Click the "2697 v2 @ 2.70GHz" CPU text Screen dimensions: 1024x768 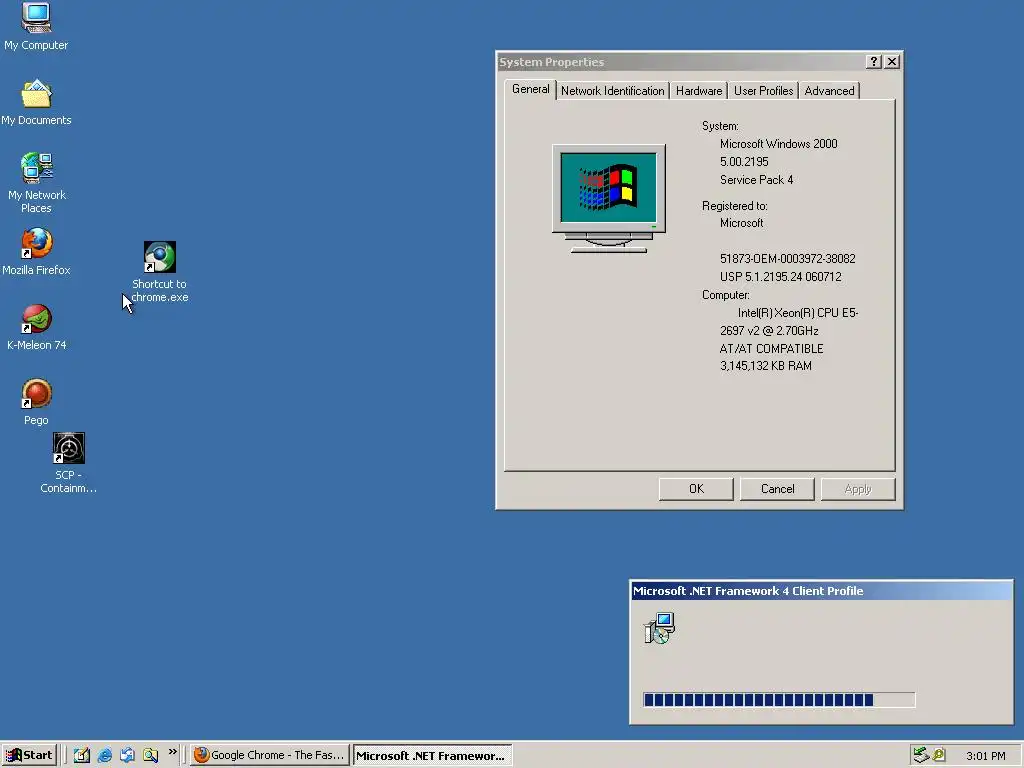coord(769,331)
